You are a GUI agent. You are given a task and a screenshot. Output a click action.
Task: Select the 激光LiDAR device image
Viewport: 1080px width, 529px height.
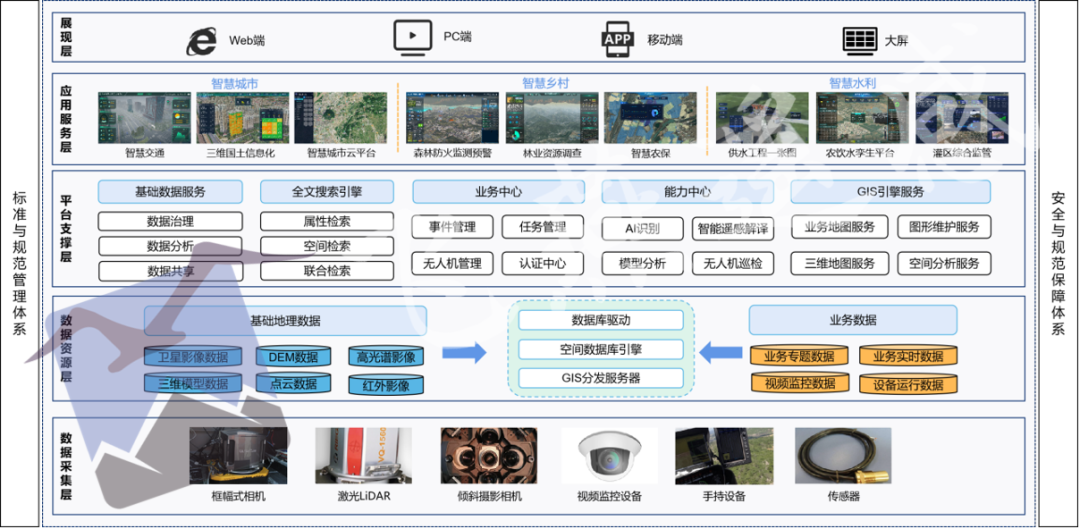point(349,457)
